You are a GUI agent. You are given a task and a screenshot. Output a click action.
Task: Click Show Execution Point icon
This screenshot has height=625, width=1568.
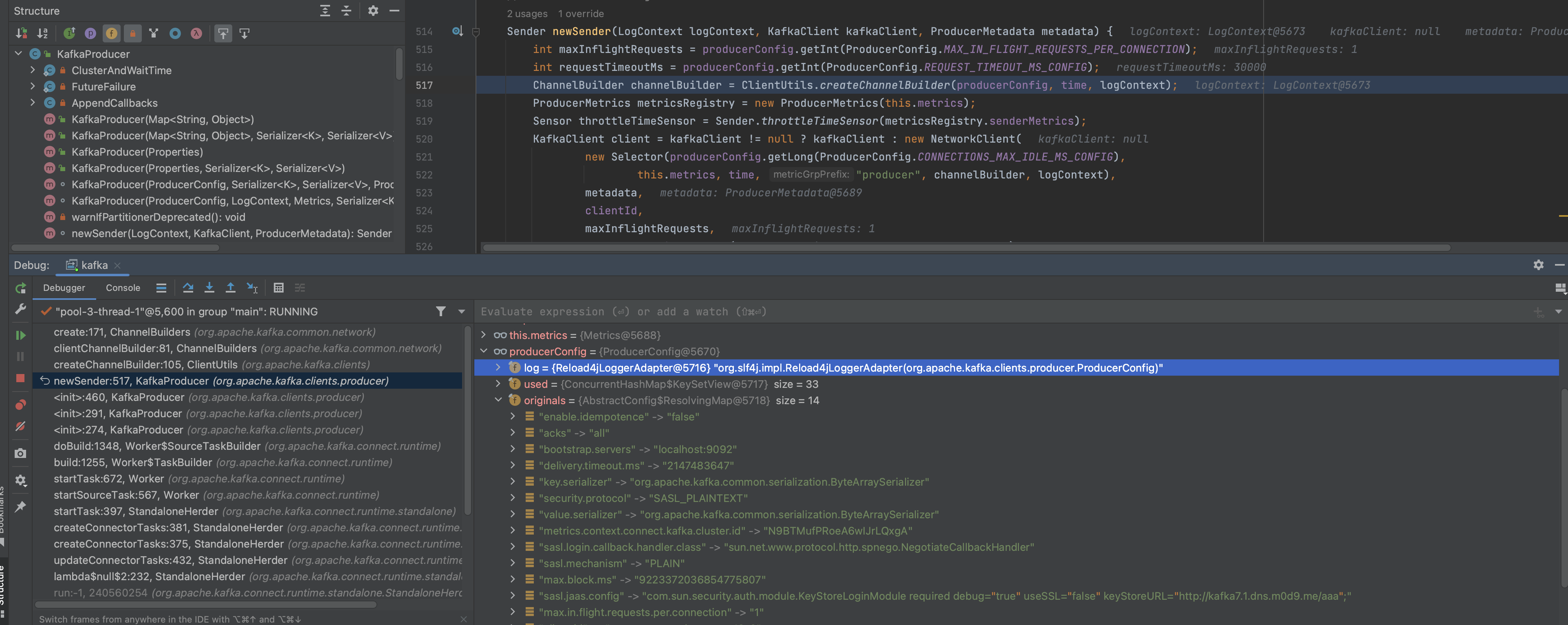[x=161, y=288]
